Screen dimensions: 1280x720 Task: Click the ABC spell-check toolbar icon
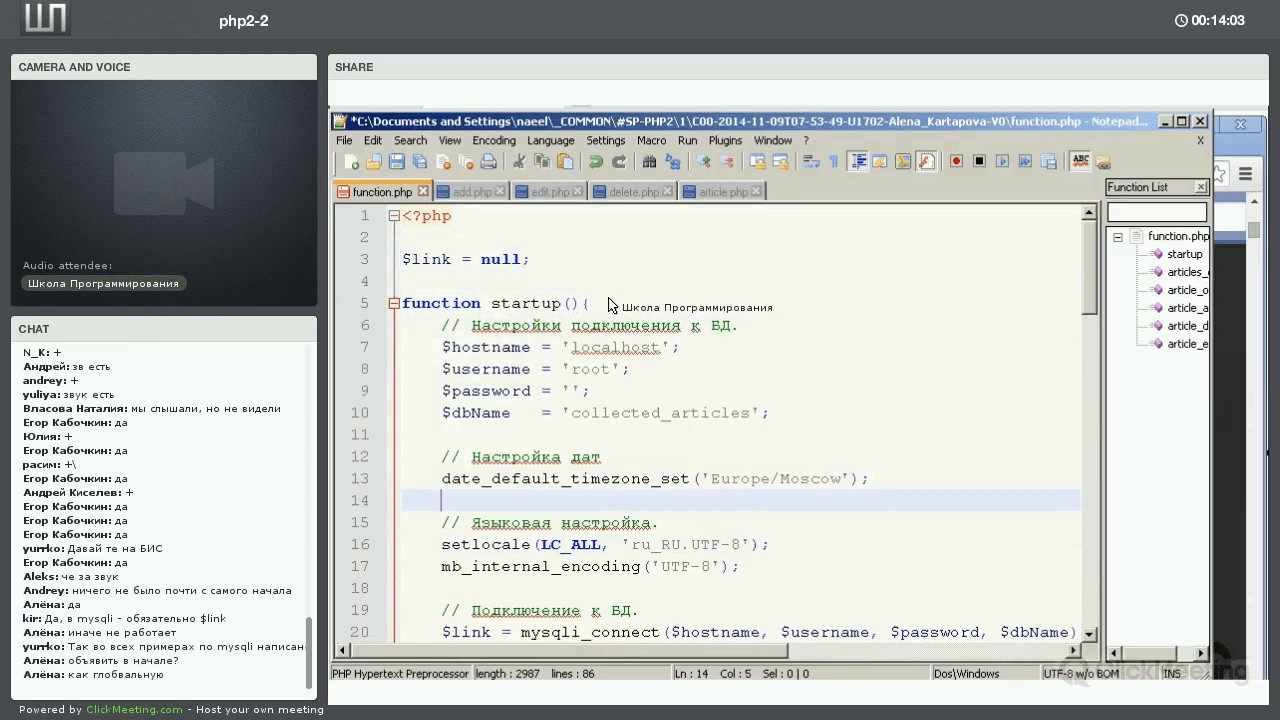[1080, 162]
